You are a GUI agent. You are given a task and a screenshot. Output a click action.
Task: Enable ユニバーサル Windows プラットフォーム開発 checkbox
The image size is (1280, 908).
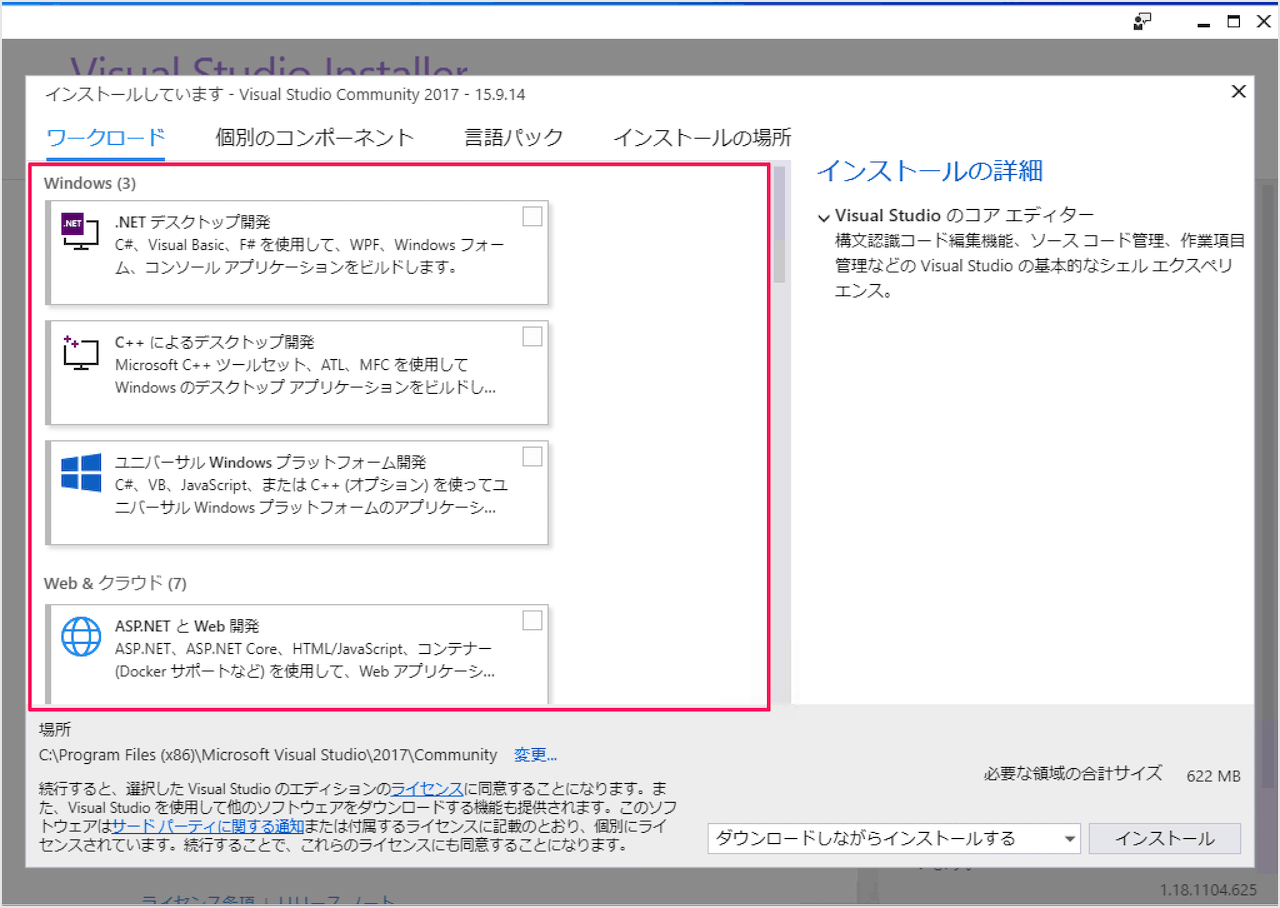point(533,456)
